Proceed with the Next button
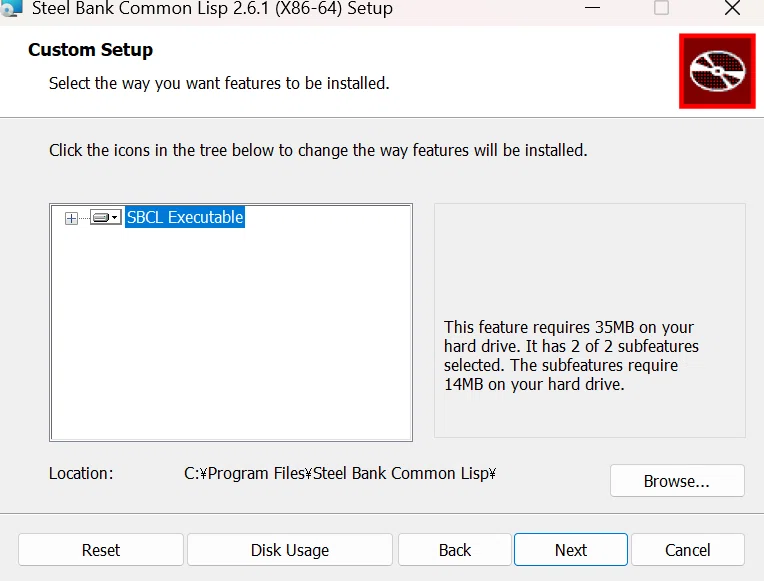The width and height of the screenshot is (764, 581). coord(571,550)
